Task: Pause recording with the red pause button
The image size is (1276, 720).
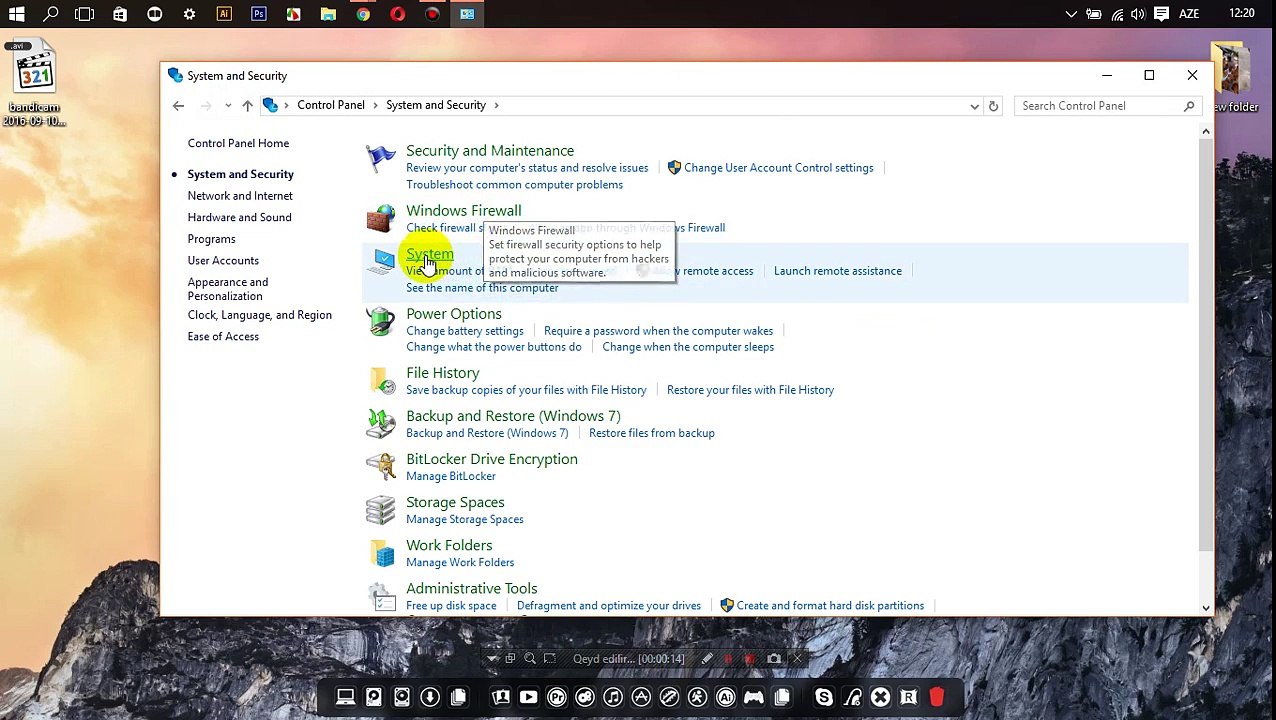Action: point(729,659)
